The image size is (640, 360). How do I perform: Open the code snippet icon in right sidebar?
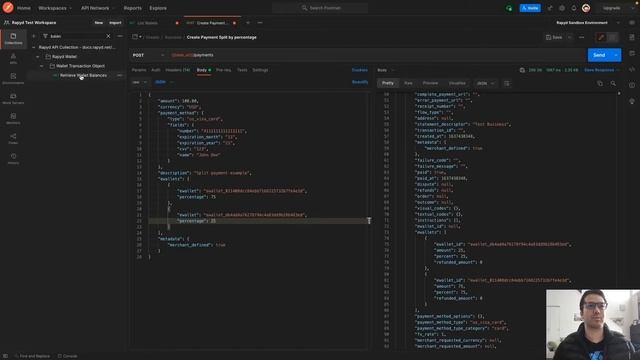632,69
